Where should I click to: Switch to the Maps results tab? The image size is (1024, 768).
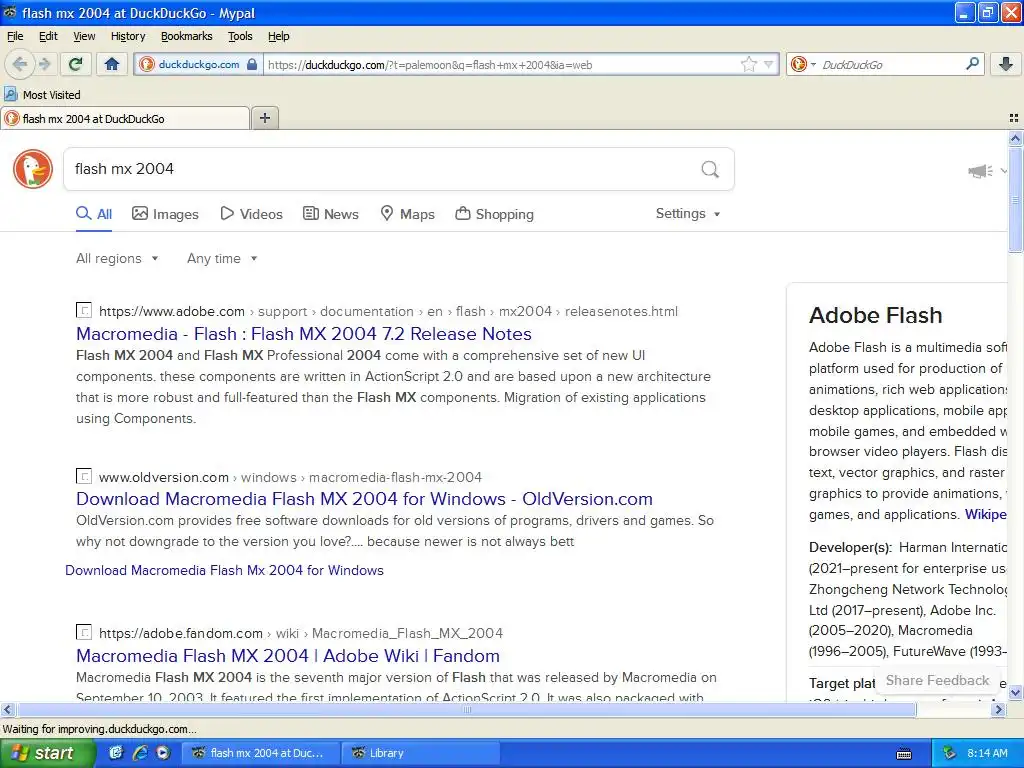click(408, 214)
